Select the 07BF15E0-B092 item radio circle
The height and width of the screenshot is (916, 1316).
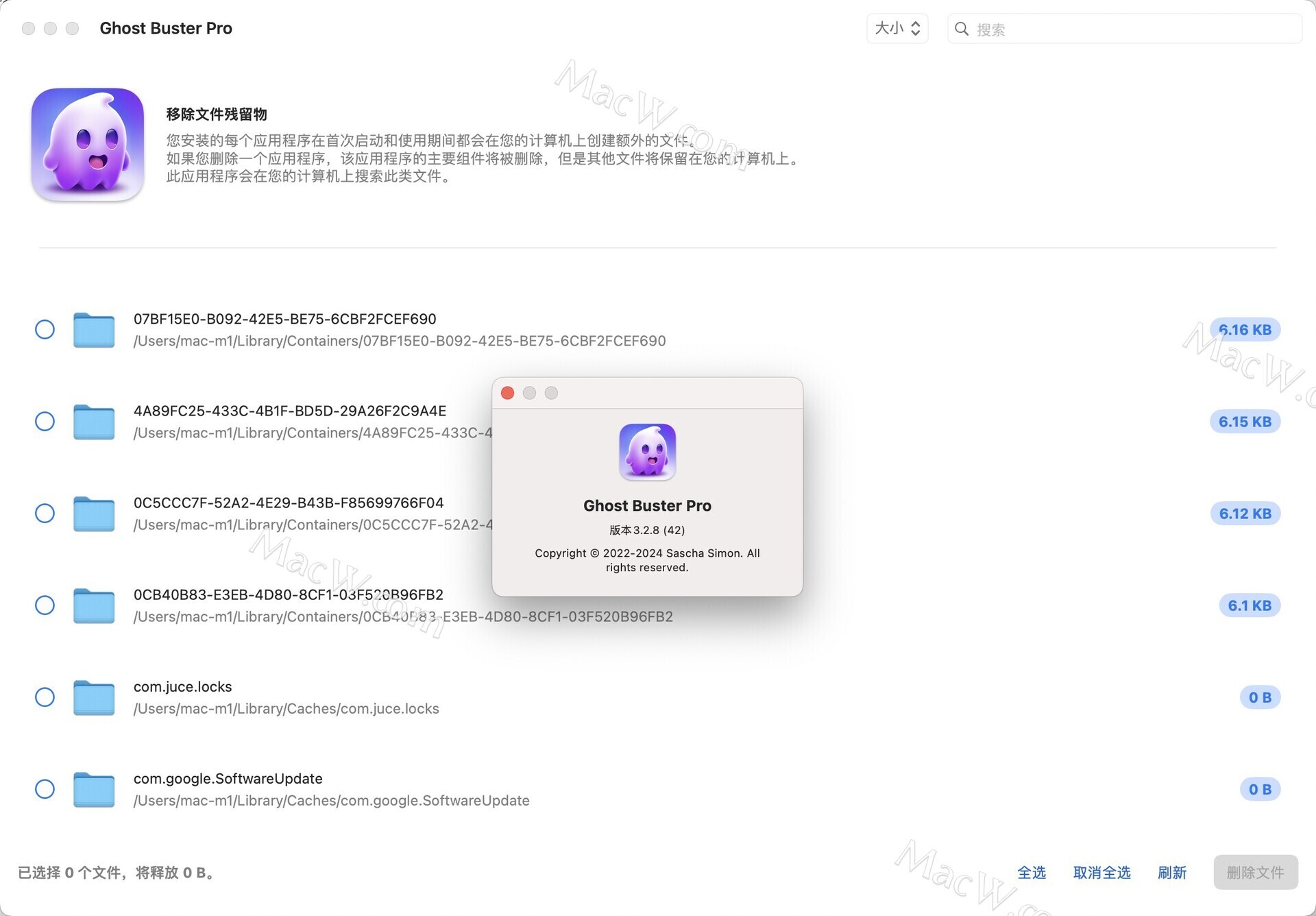pyautogui.click(x=45, y=330)
